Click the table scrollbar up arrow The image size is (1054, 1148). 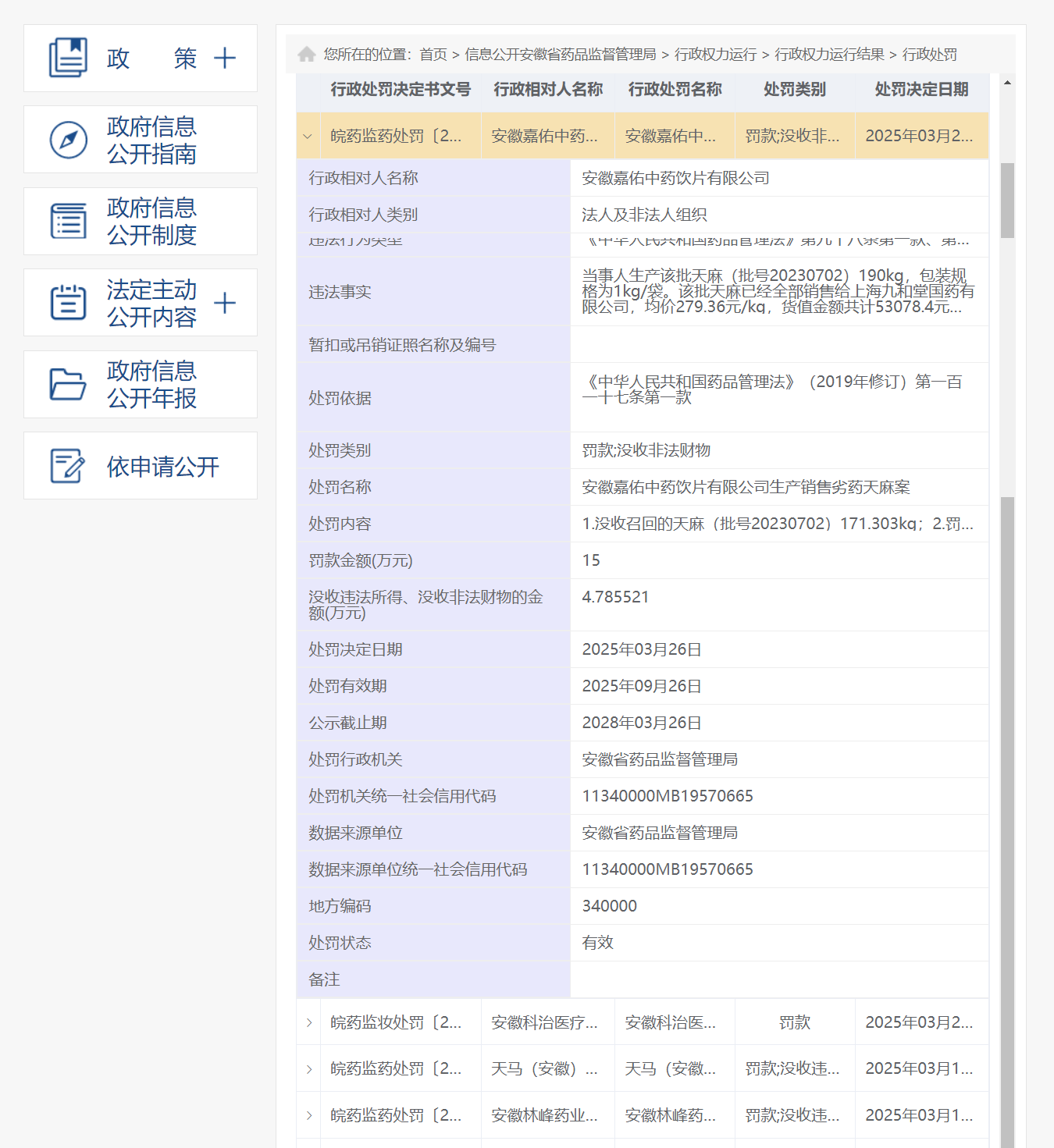[x=1007, y=83]
